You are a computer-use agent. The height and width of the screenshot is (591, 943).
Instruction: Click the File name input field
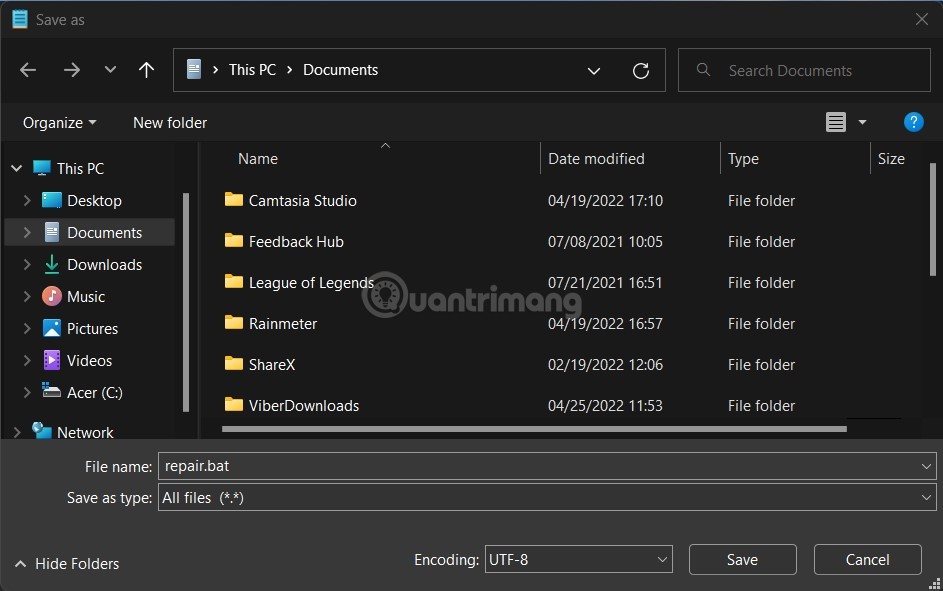(400, 466)
